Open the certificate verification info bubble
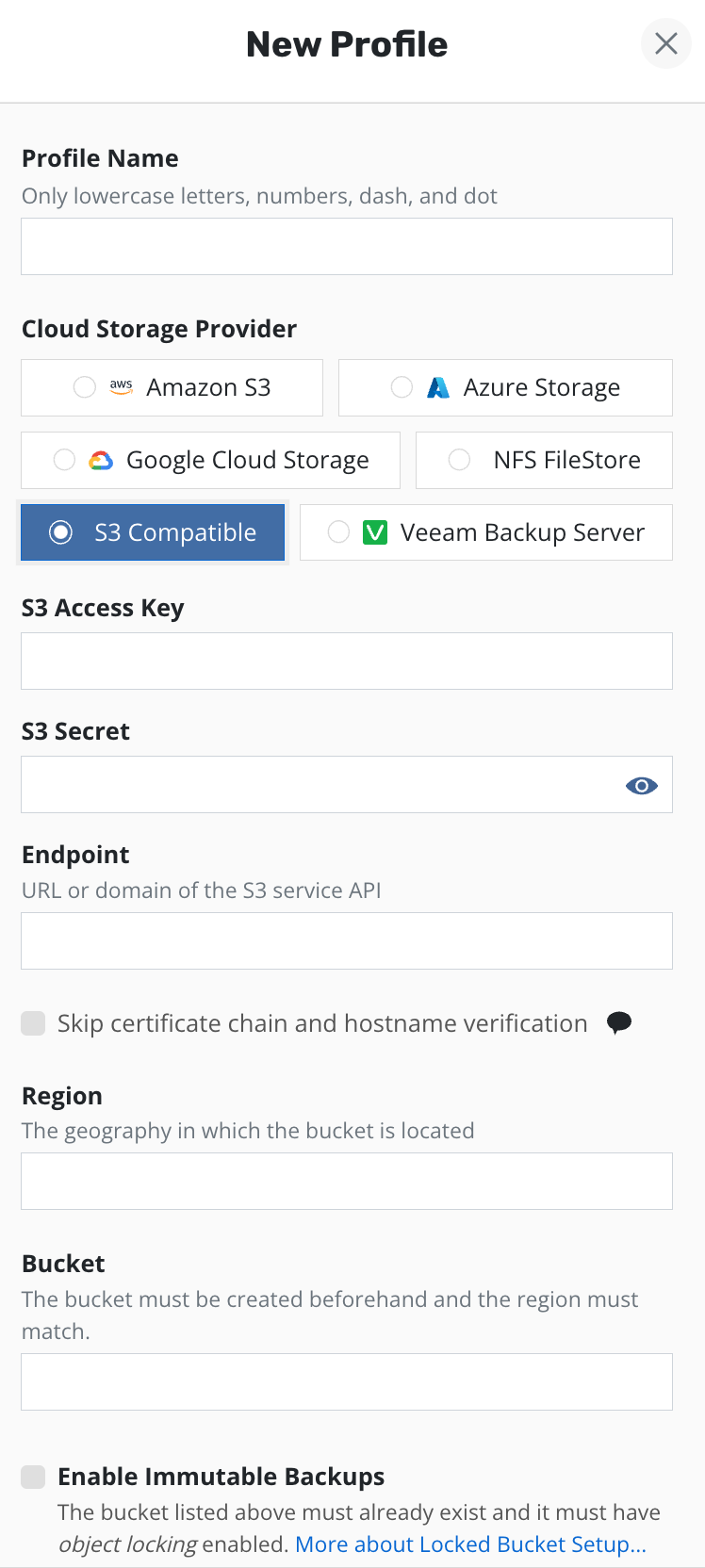 [x=619, y=1022]
